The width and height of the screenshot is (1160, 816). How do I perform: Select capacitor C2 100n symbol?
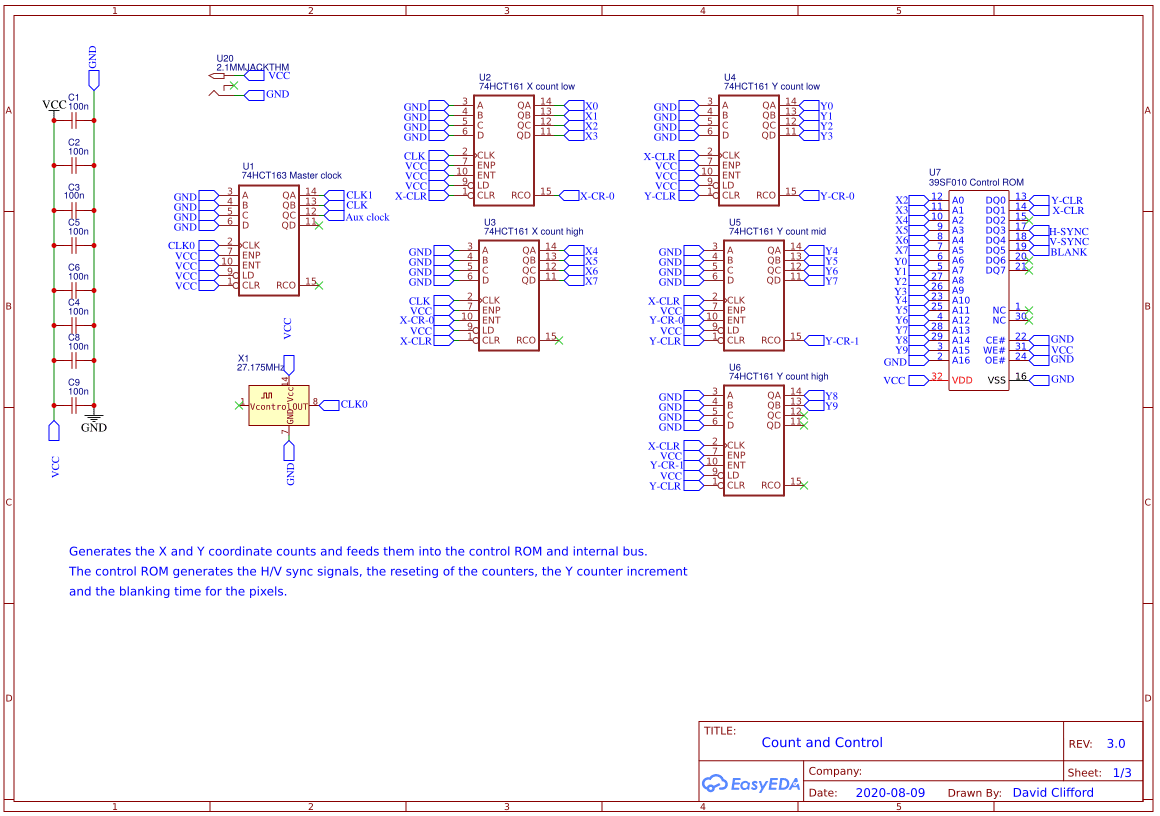pyautogui.click(x=74, y=165)
